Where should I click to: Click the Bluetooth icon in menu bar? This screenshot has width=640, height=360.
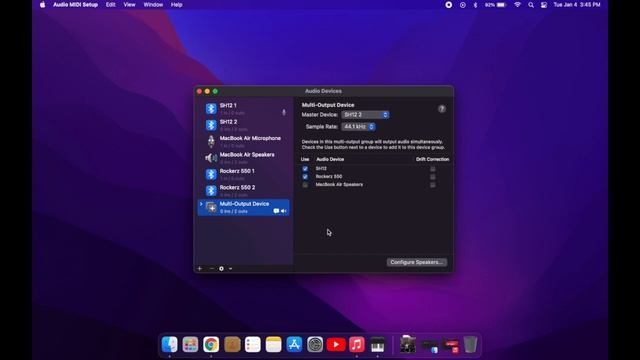point(475,5)
